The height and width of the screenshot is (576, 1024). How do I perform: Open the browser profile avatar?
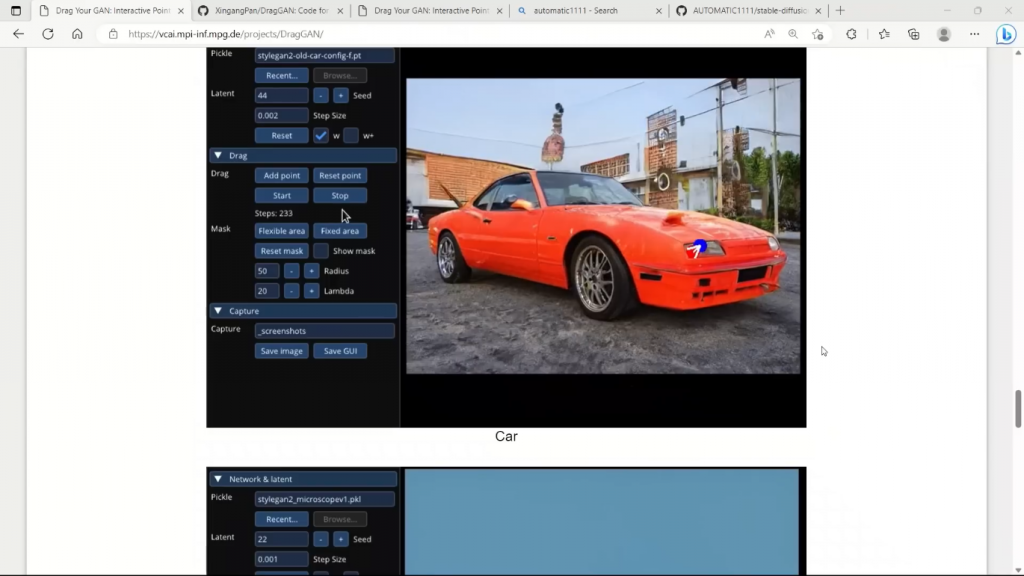point(944,33)
